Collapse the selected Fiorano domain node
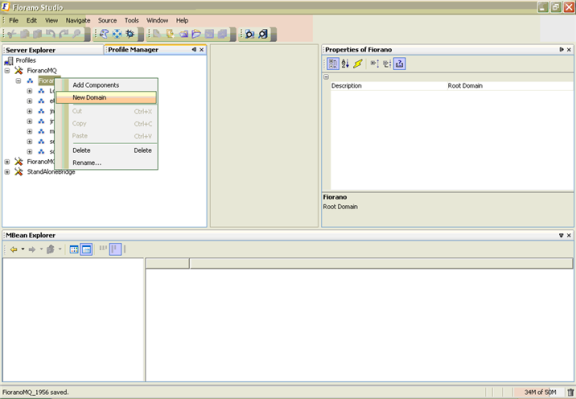The image size is (576, 399). point(18,81)
